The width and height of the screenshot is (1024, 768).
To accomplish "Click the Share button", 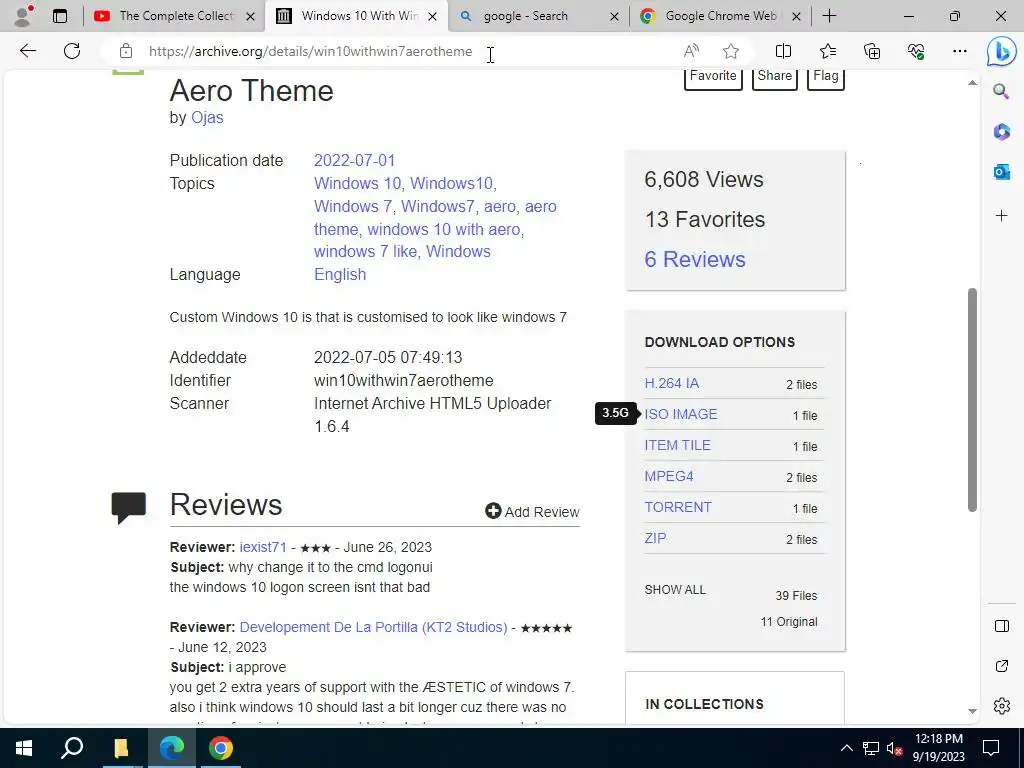I will pos(775,77).
